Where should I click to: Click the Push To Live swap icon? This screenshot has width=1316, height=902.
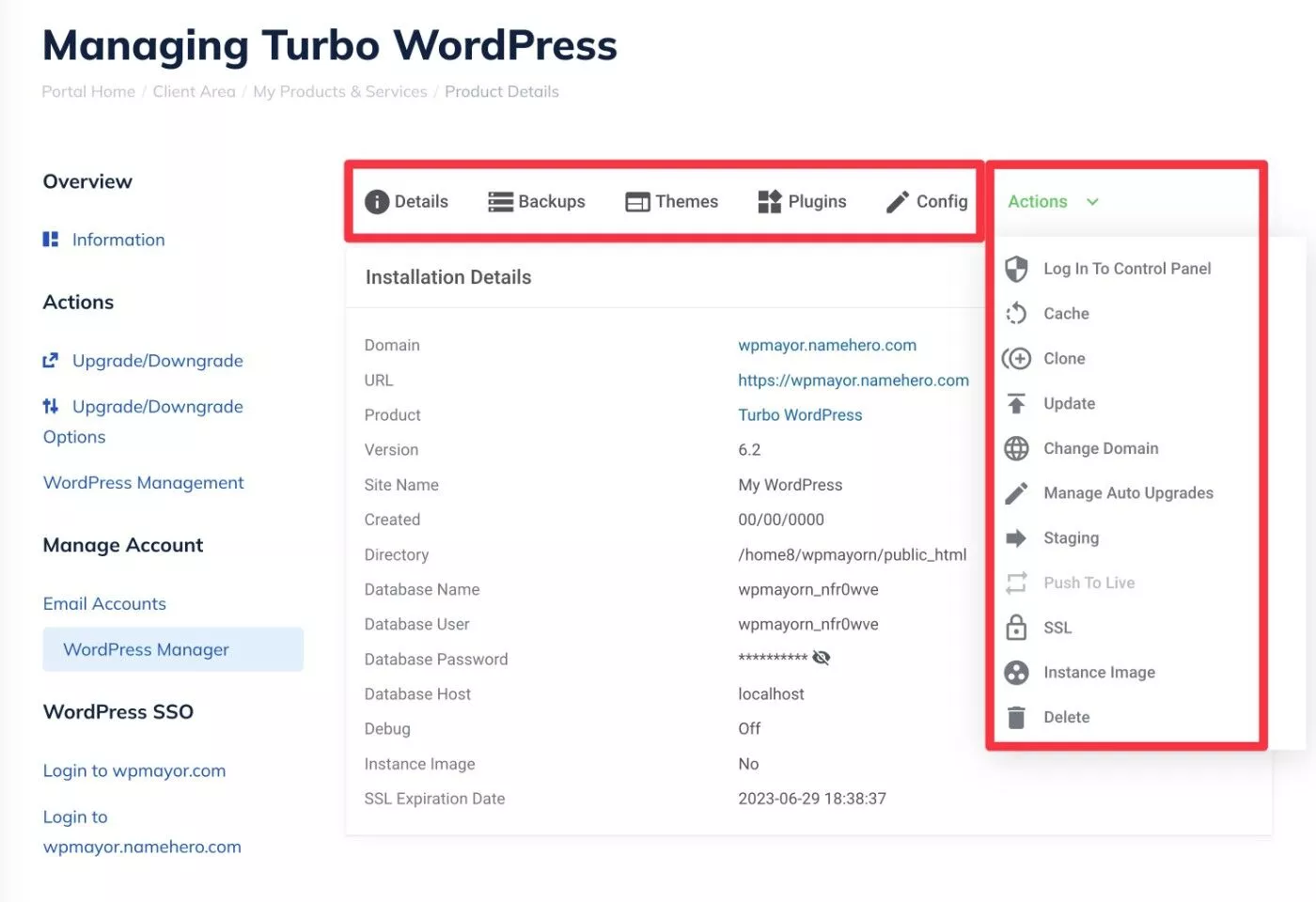pyautogui.click(x=1016, y=583)
